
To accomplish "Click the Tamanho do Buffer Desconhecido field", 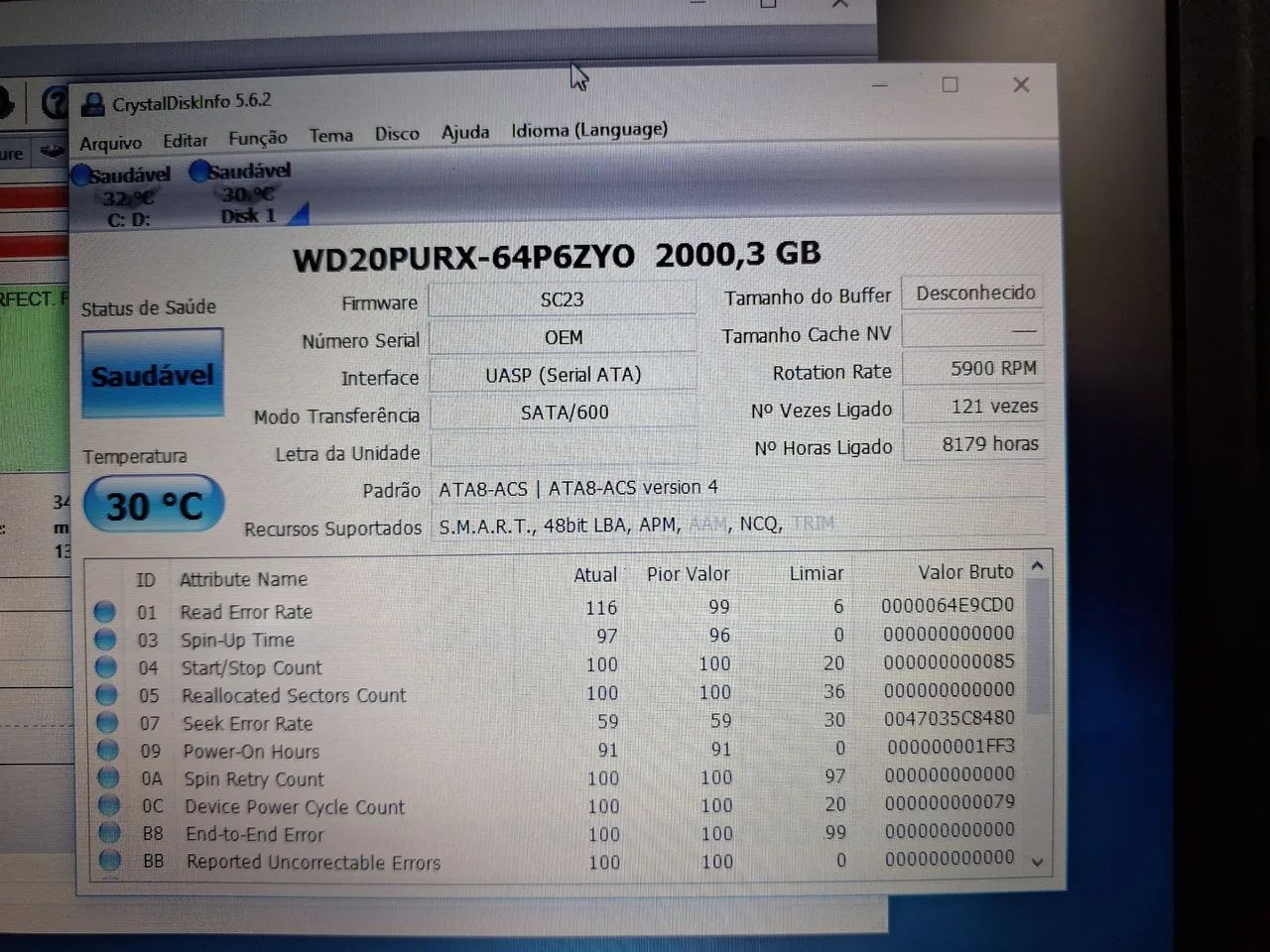I will pos(973,293).
